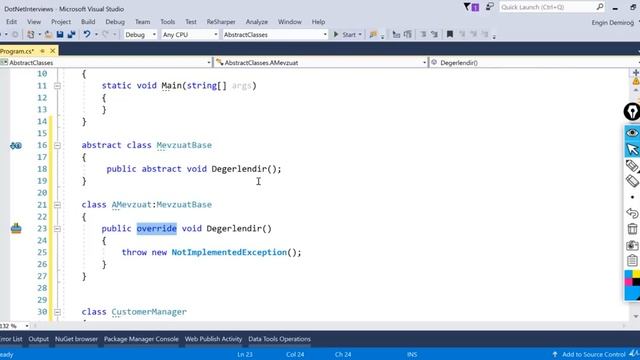
Task: Open the Build menu
Action: tap(88, 22)
